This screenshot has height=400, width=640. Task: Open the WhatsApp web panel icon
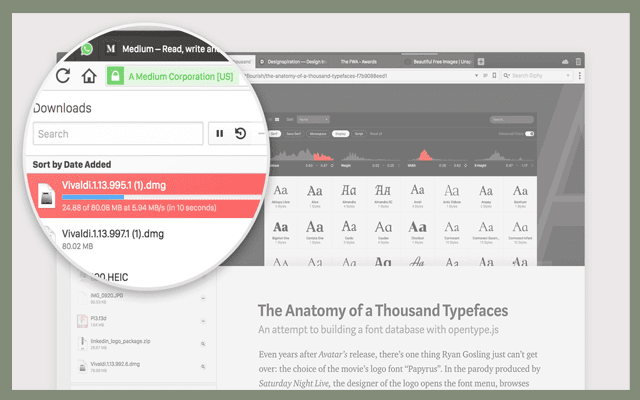click(87, 48)
